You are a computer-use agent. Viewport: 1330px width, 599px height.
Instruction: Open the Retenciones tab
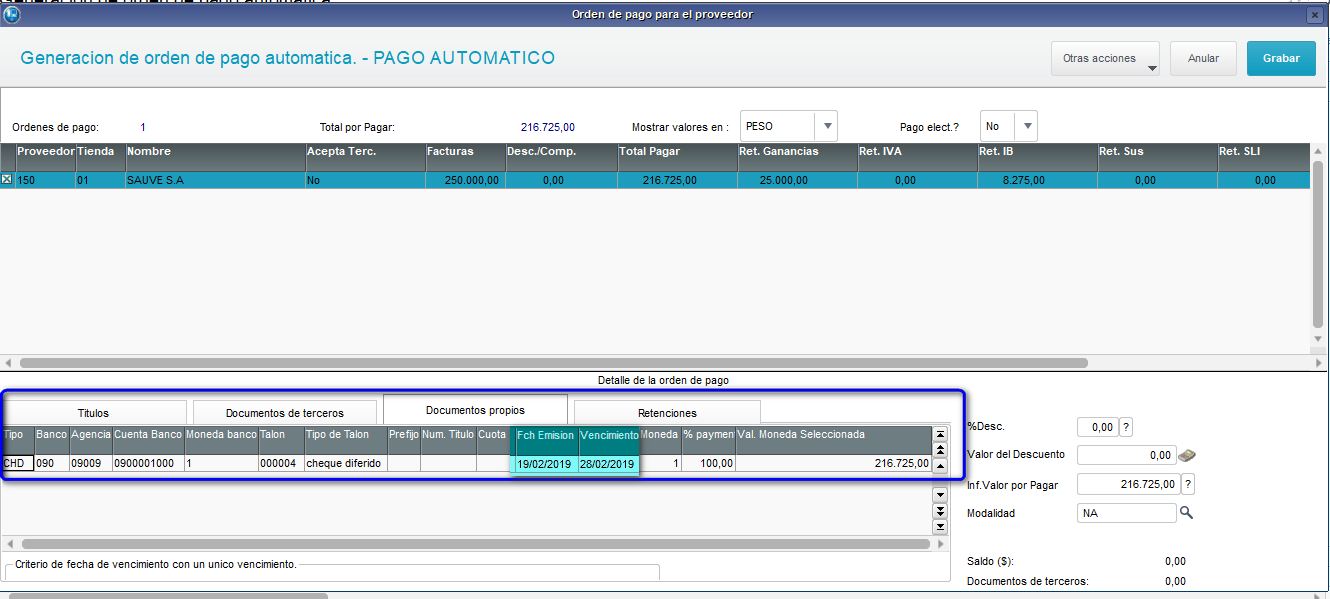[667, 413]
